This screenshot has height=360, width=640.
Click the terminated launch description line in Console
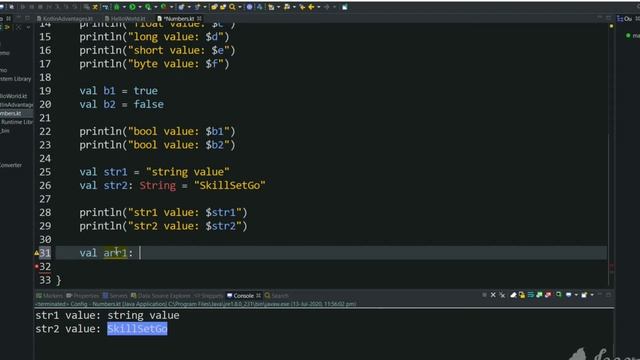tap(196, 304)
